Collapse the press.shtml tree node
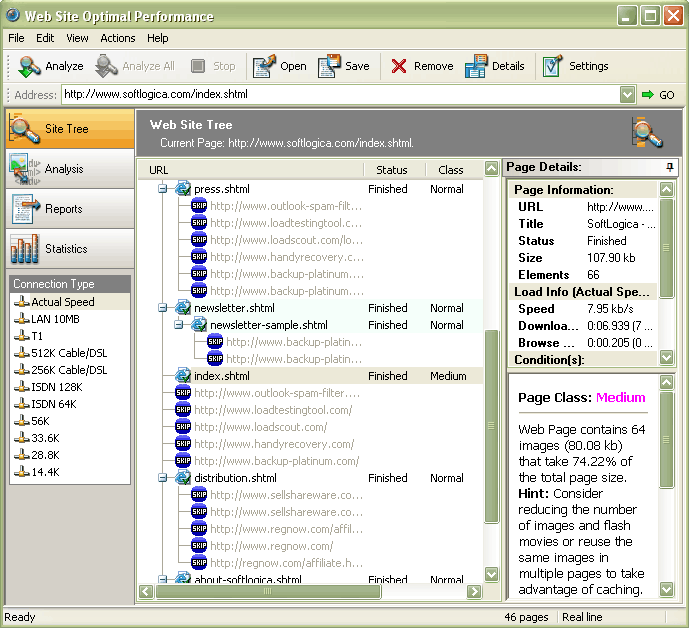689x628 pixels. point(163,189)
